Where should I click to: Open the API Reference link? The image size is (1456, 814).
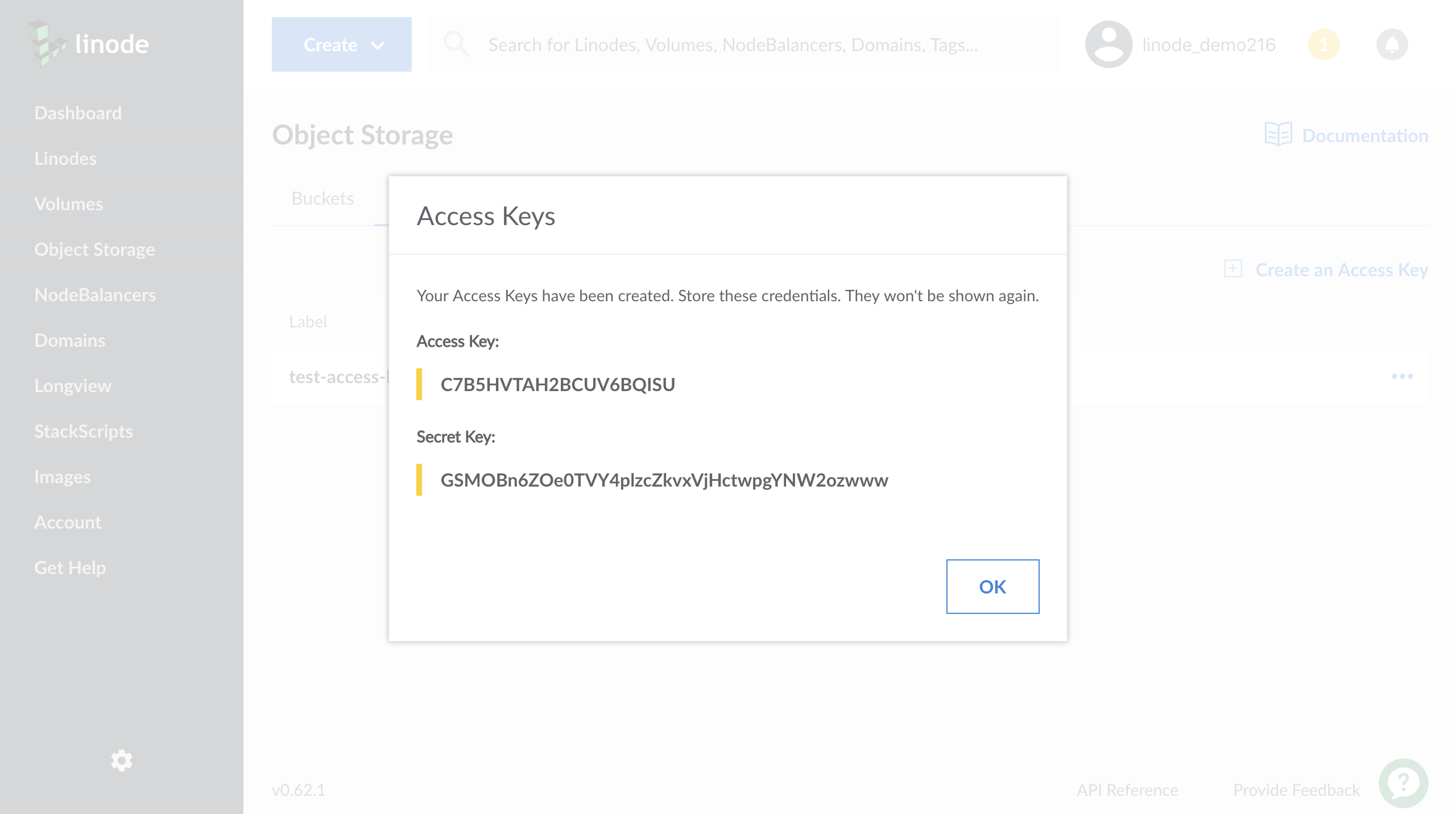pyautogui.click(x=1127, y=790)
